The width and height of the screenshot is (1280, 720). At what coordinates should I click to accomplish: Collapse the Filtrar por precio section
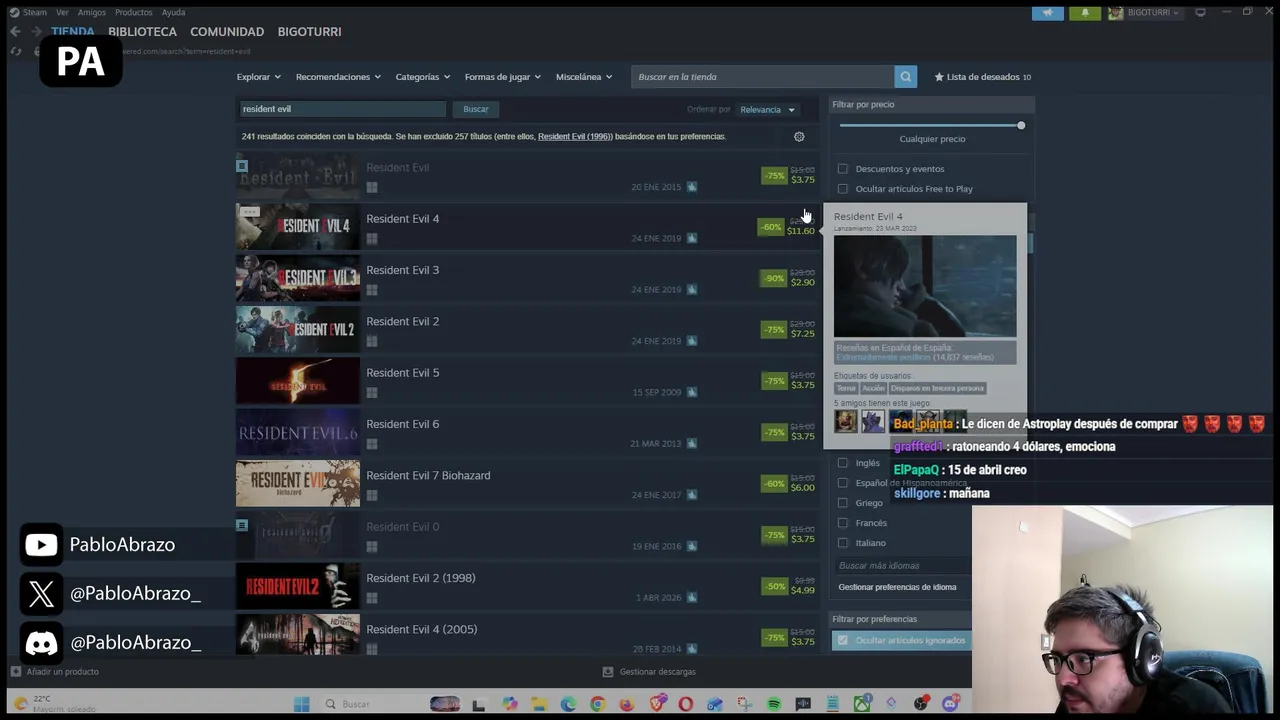[x=933, y=104]
